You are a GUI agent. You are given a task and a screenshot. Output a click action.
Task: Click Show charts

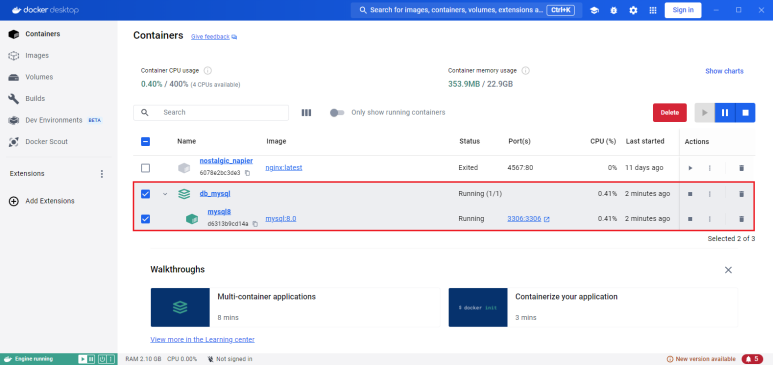point(724,71)
